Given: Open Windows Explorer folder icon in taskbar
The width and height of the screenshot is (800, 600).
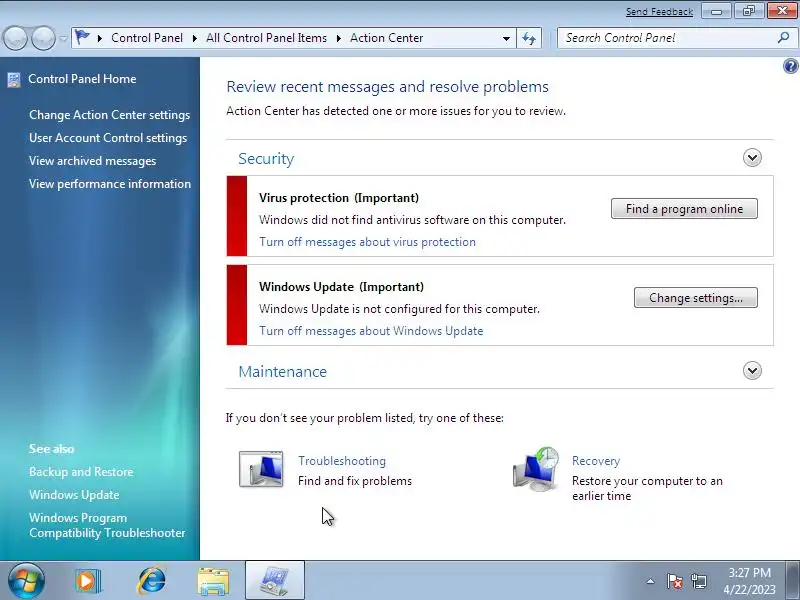Looking at the screenshot, I should click(x=213, y=581).
